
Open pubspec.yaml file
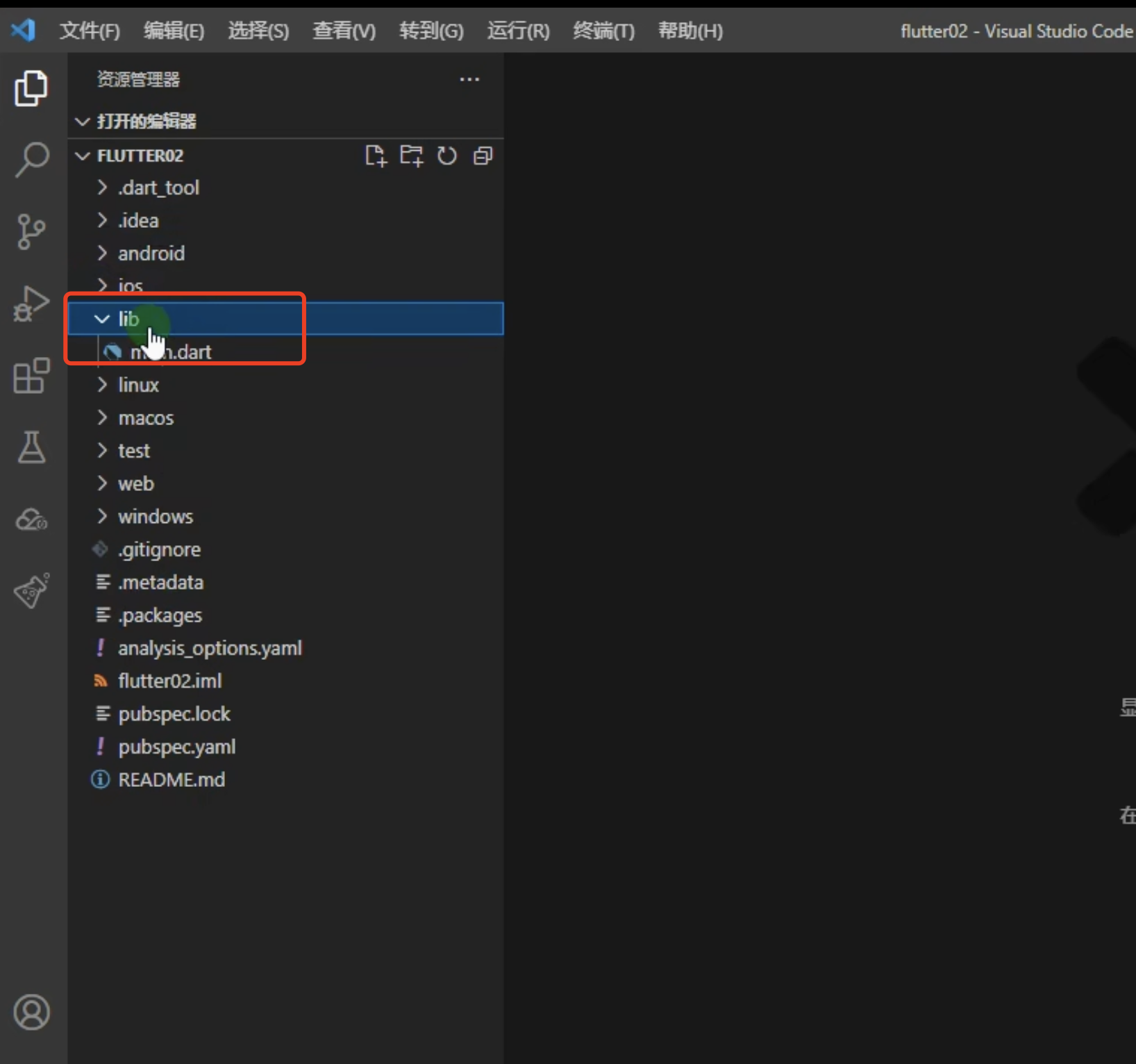(285, 747)
